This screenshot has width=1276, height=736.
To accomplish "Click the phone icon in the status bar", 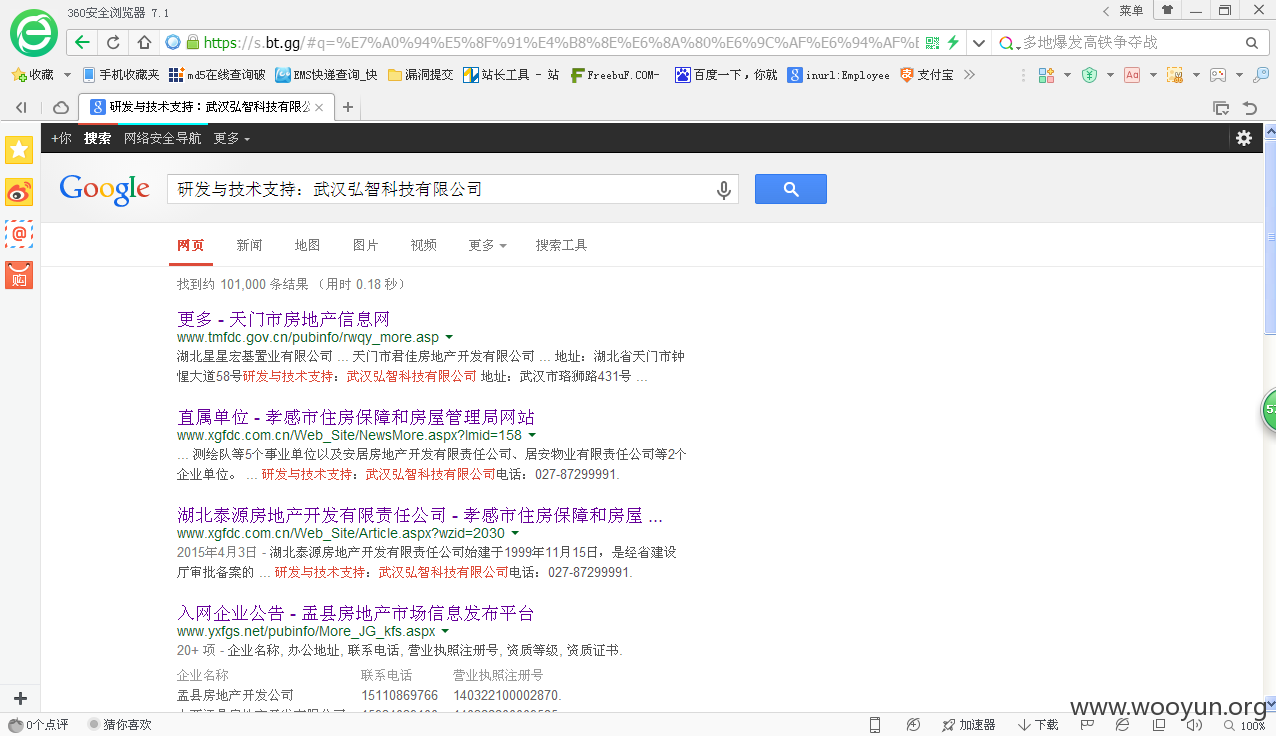I will click(875, 724).
